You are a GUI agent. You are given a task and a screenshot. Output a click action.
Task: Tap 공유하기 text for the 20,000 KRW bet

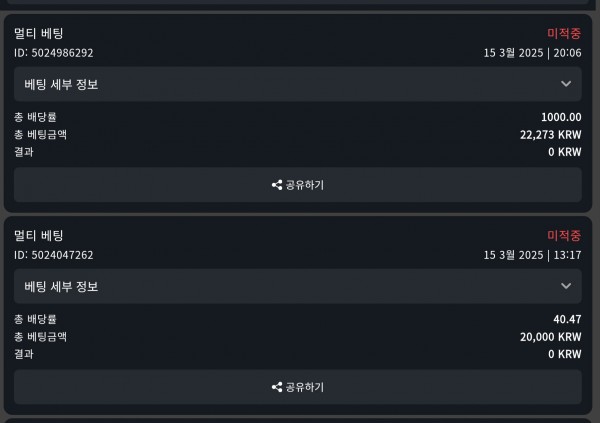click(305, 387)
